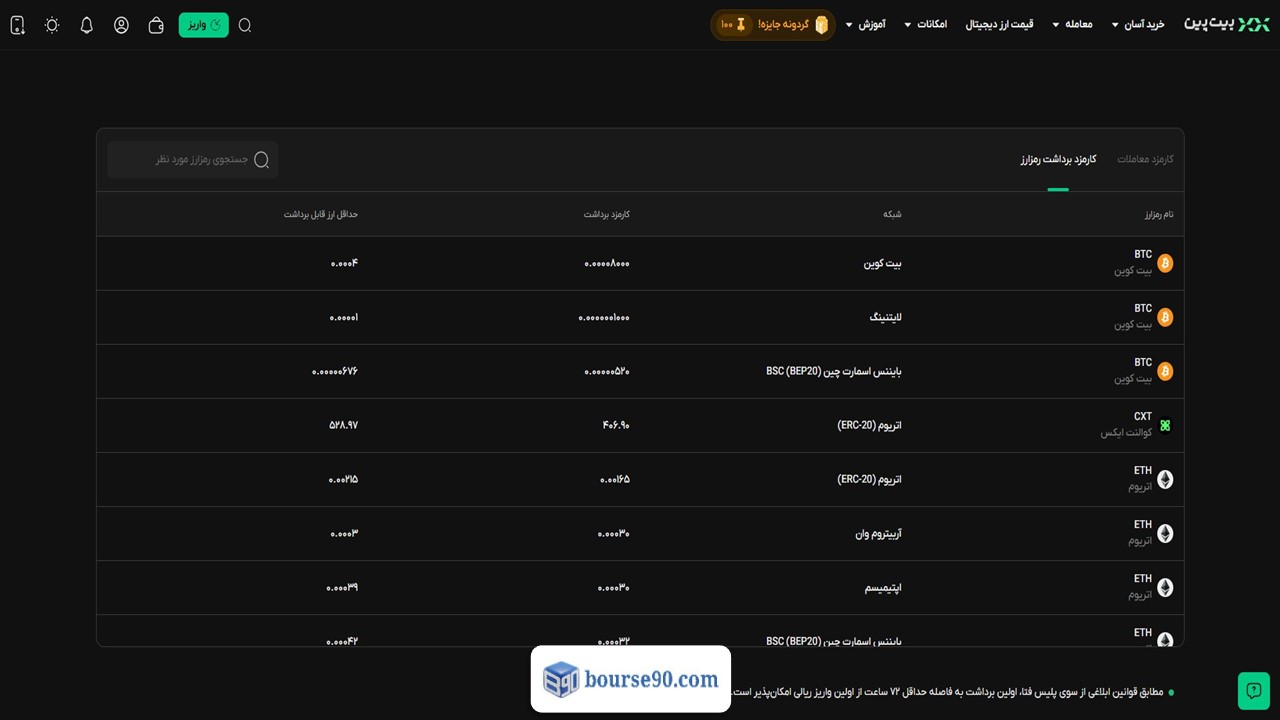The height and width of the screenshot is (720, 1280).
Task: Open the گردونه جایزه prize wheel button
Action: point(772,24)
